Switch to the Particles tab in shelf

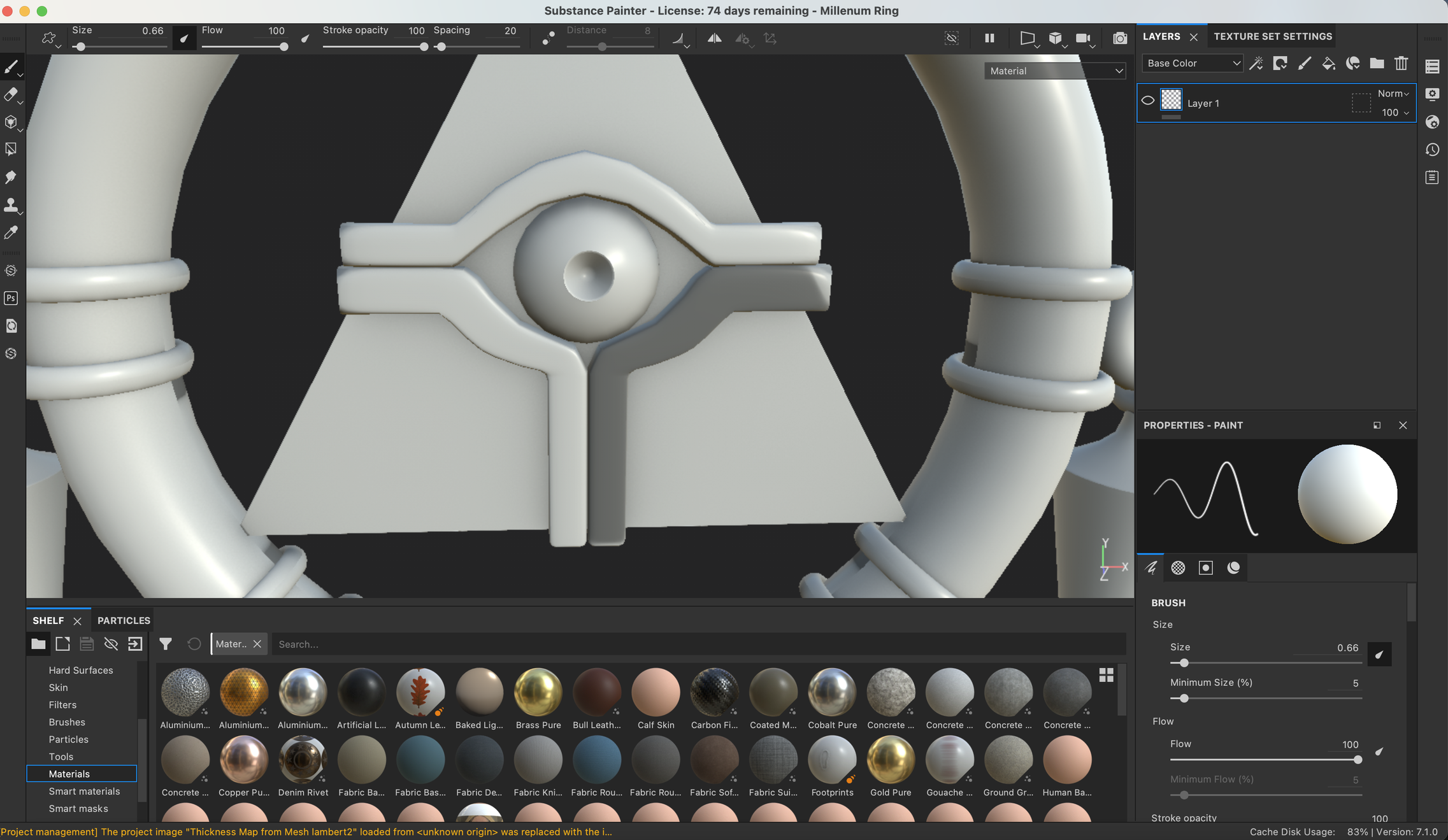(124, 620)
